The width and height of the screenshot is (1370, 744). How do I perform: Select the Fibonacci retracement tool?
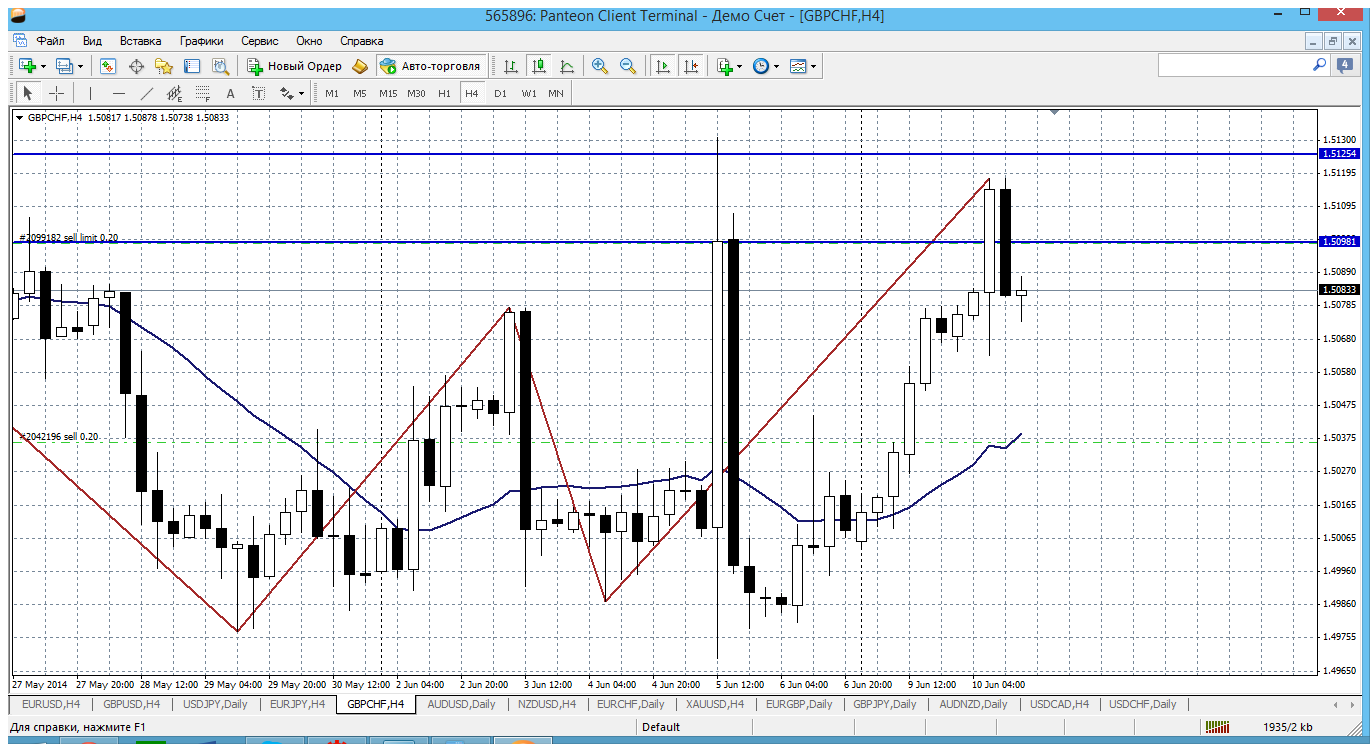click(203, 93)
